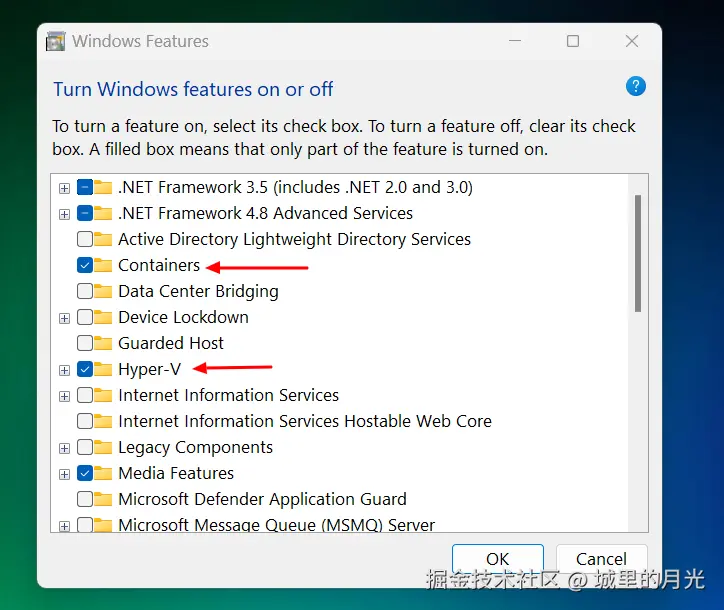Image resolution: width=724 pixels, height=610 pixels.
Task: Expand the Microsoft Message Queue Server node
Action: [65, 526]
